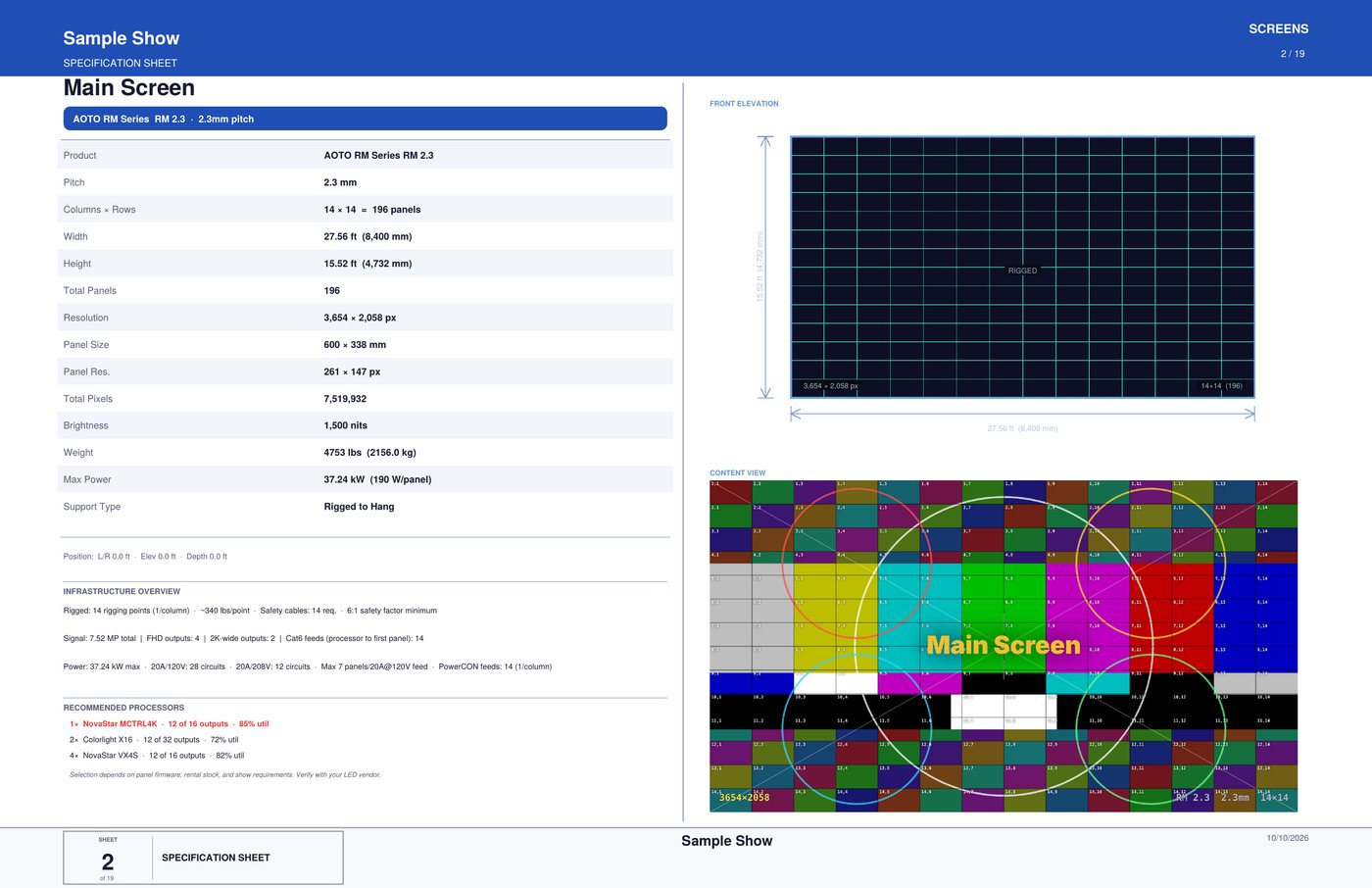Click the horizontal width dimension '27.56 ft (8,400 mm)'
Screen dimensions: 1372x888
pos(1022,428)
